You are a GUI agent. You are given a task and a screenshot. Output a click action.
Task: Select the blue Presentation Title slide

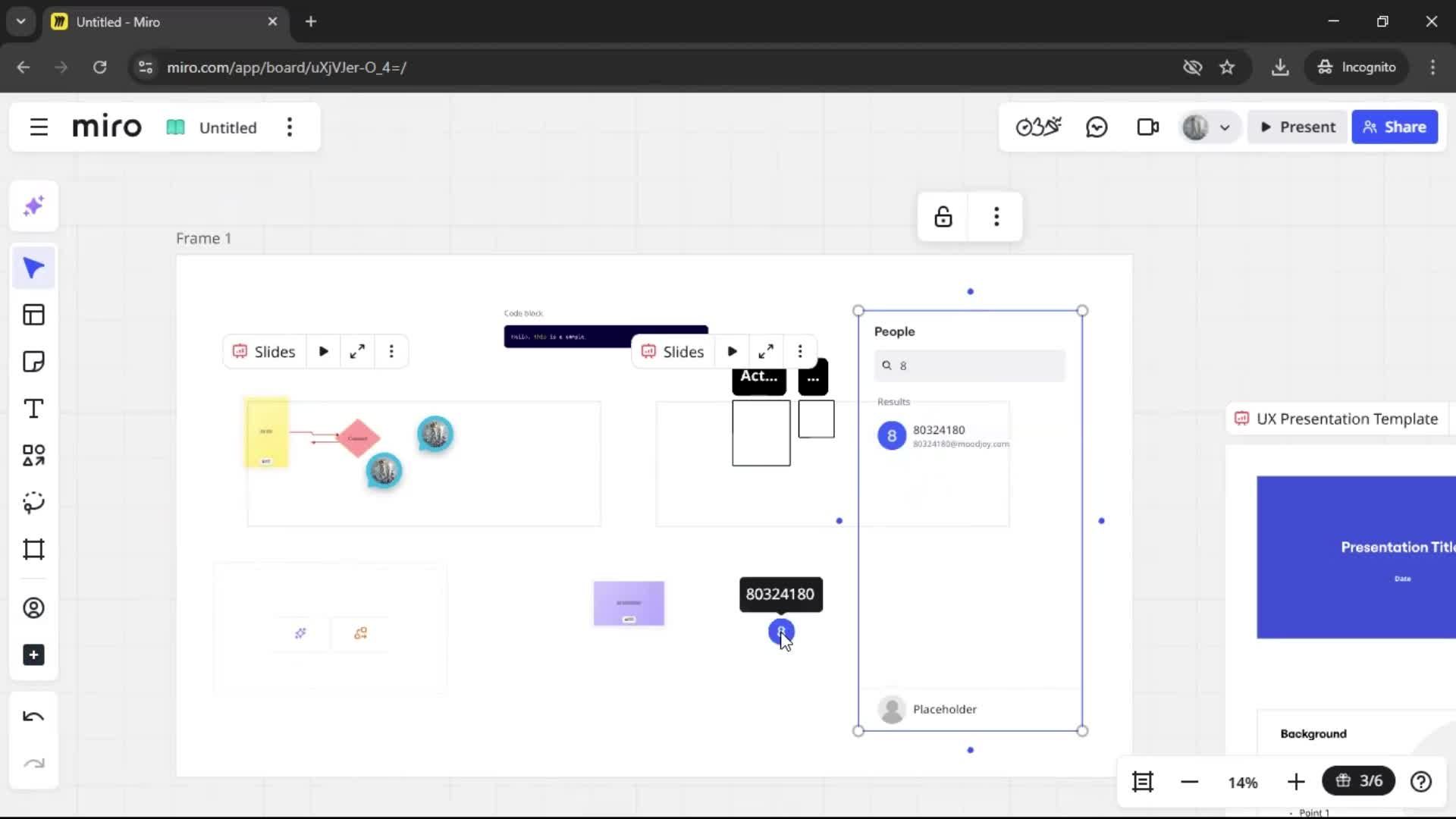(1356, 557)
